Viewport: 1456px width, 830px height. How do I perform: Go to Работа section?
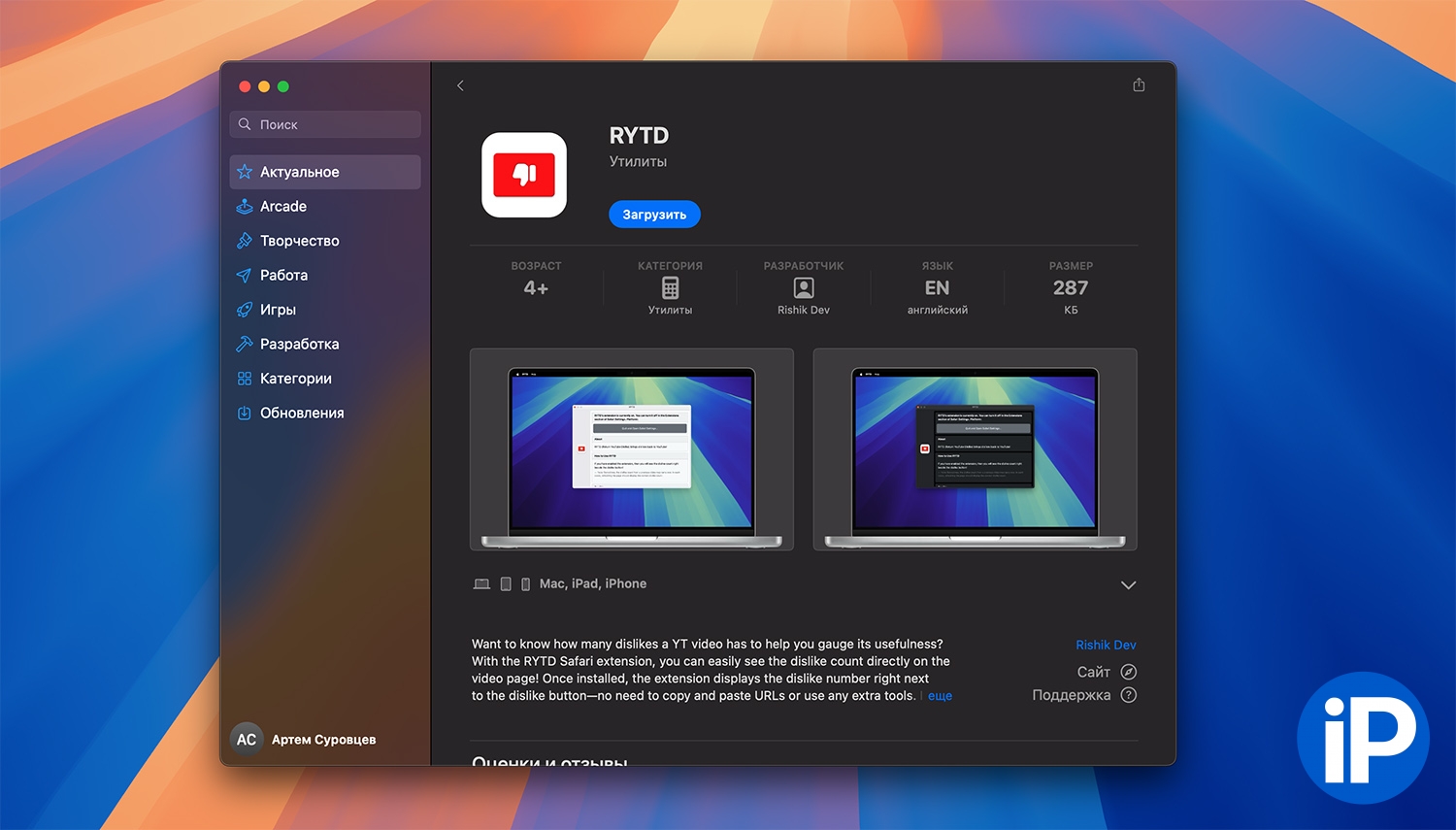pyautogui.click(x=325, y=276)
